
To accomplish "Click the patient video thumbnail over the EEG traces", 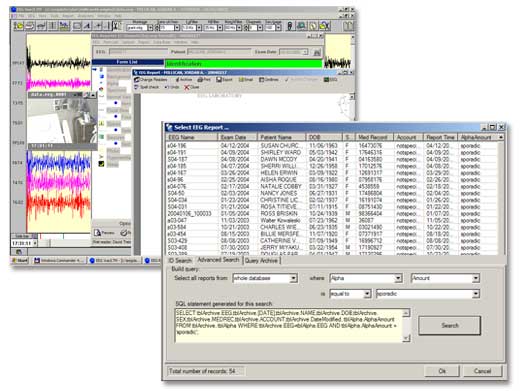I will [62, 120].
